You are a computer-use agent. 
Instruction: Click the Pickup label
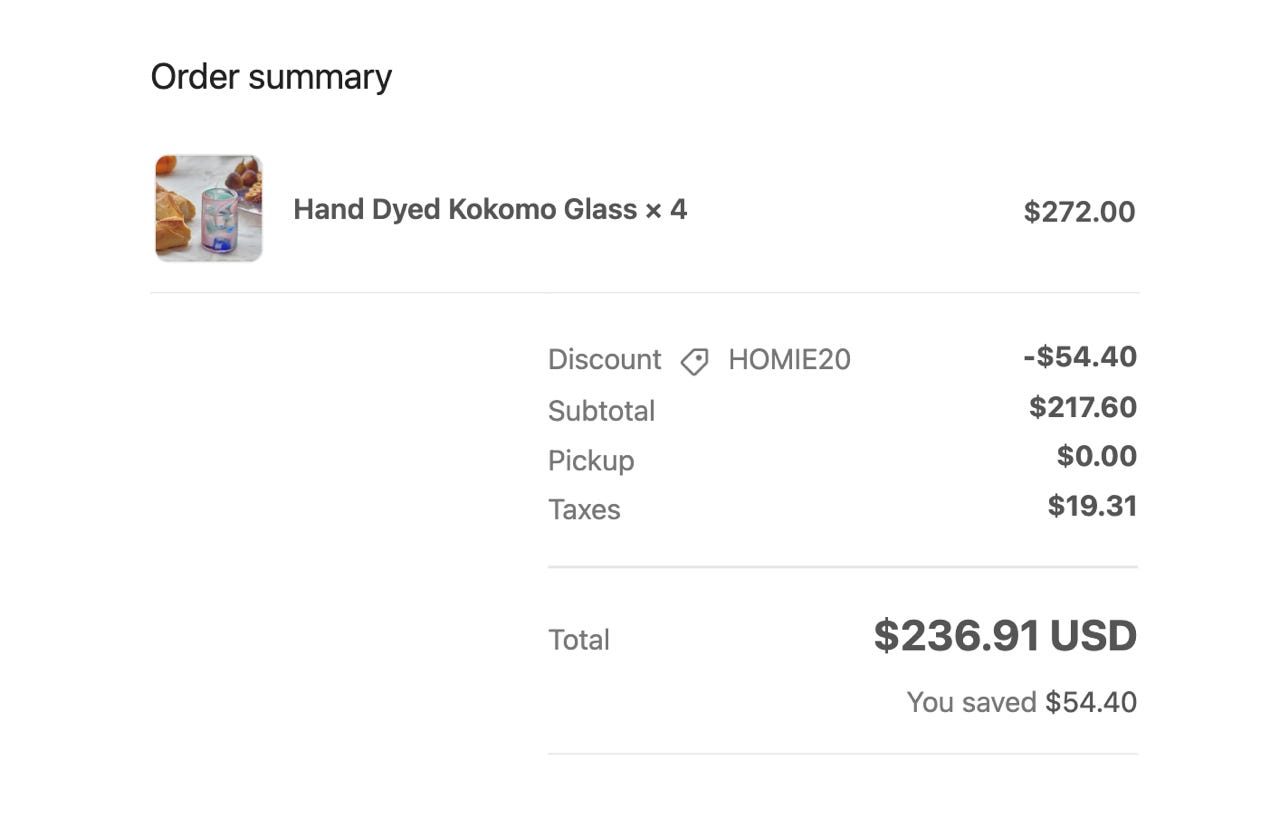pos(591,461)
